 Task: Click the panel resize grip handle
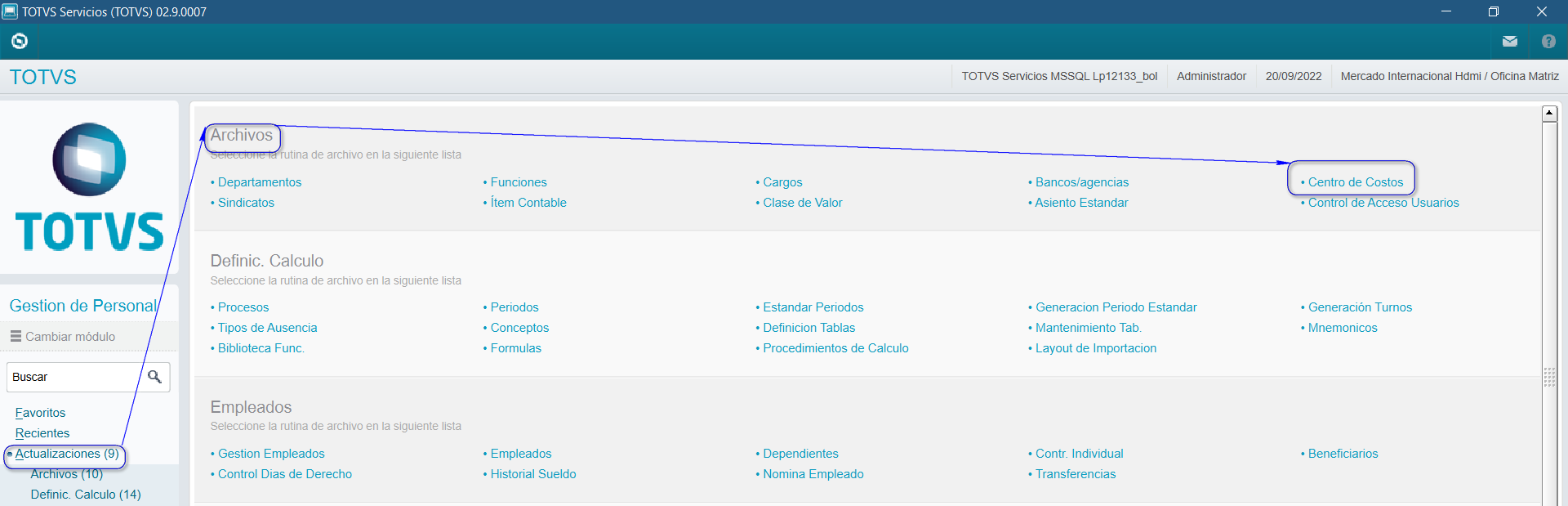(1548, 377)
